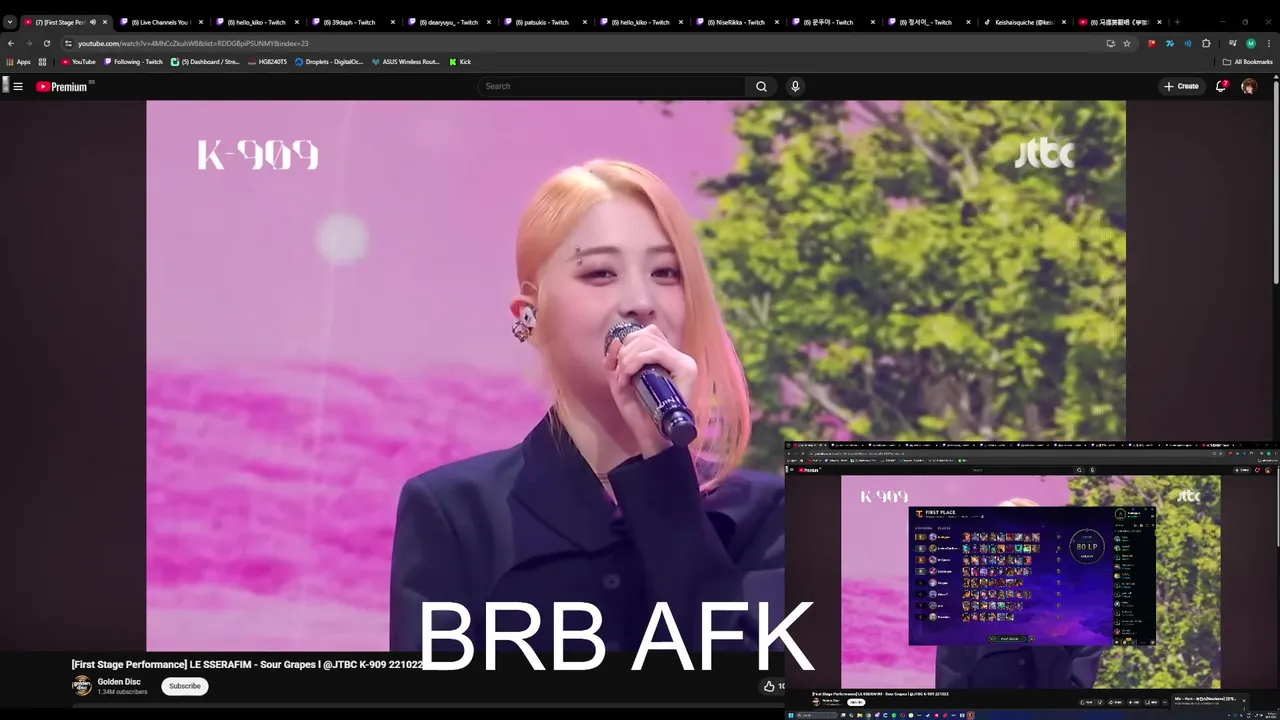This screenshot has height=720, width=1280.
Task: Open YouTube notifications bell
Action: [1221, 87]
